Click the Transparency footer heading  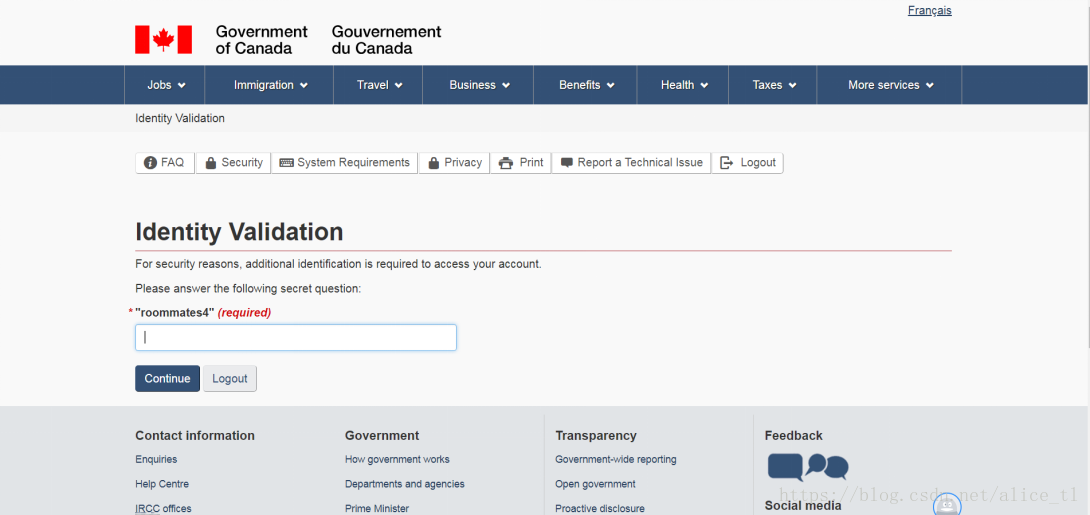pyautogui.click(x=596, y=436)
